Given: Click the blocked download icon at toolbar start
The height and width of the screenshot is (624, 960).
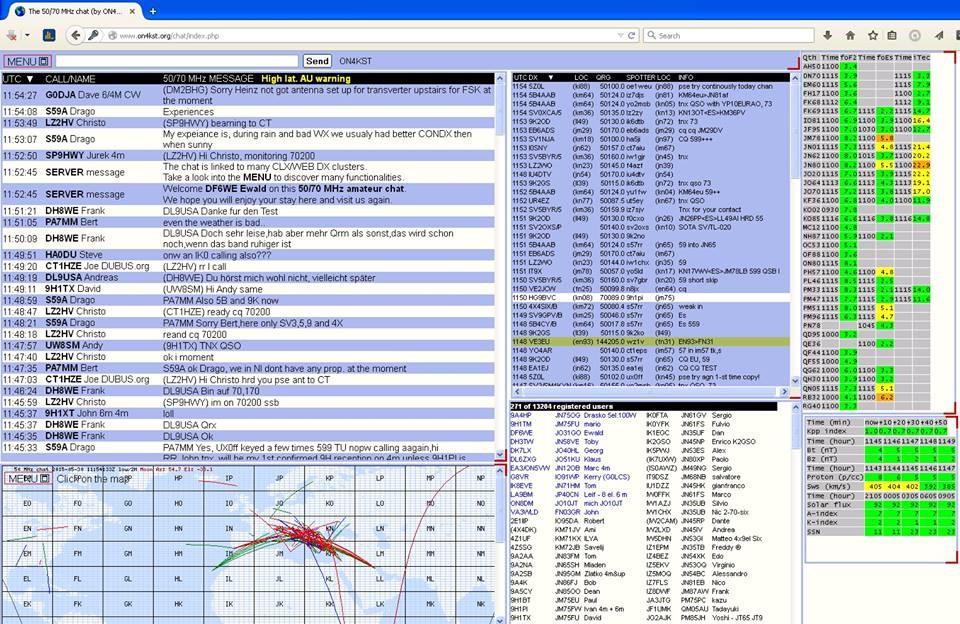Looking at the screenshot, I should [12, 36].
